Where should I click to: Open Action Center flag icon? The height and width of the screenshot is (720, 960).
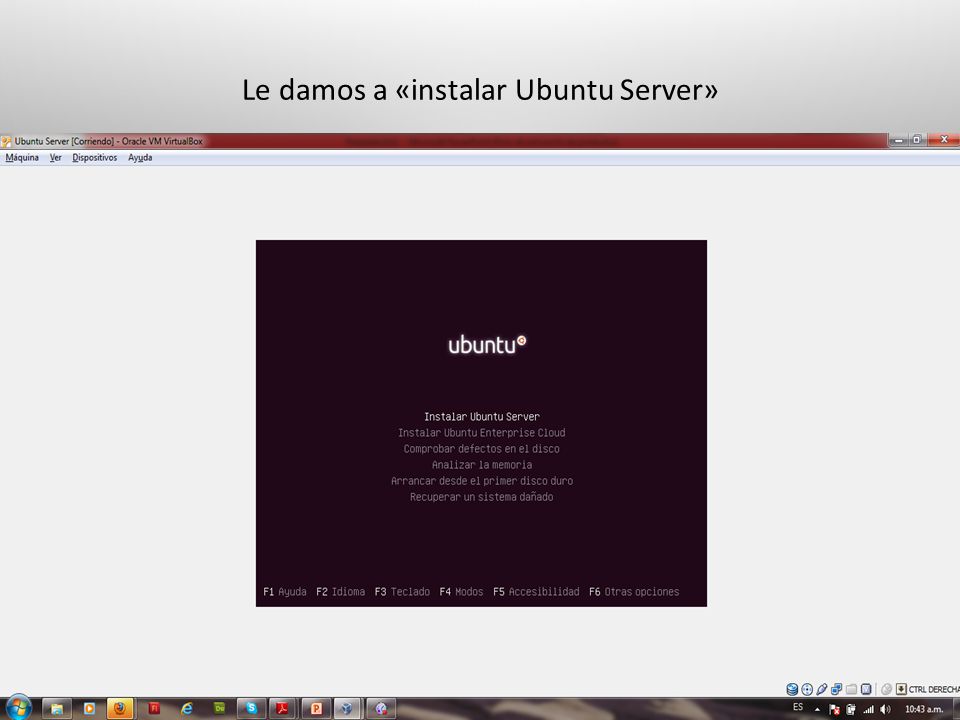tap(834, 709)
